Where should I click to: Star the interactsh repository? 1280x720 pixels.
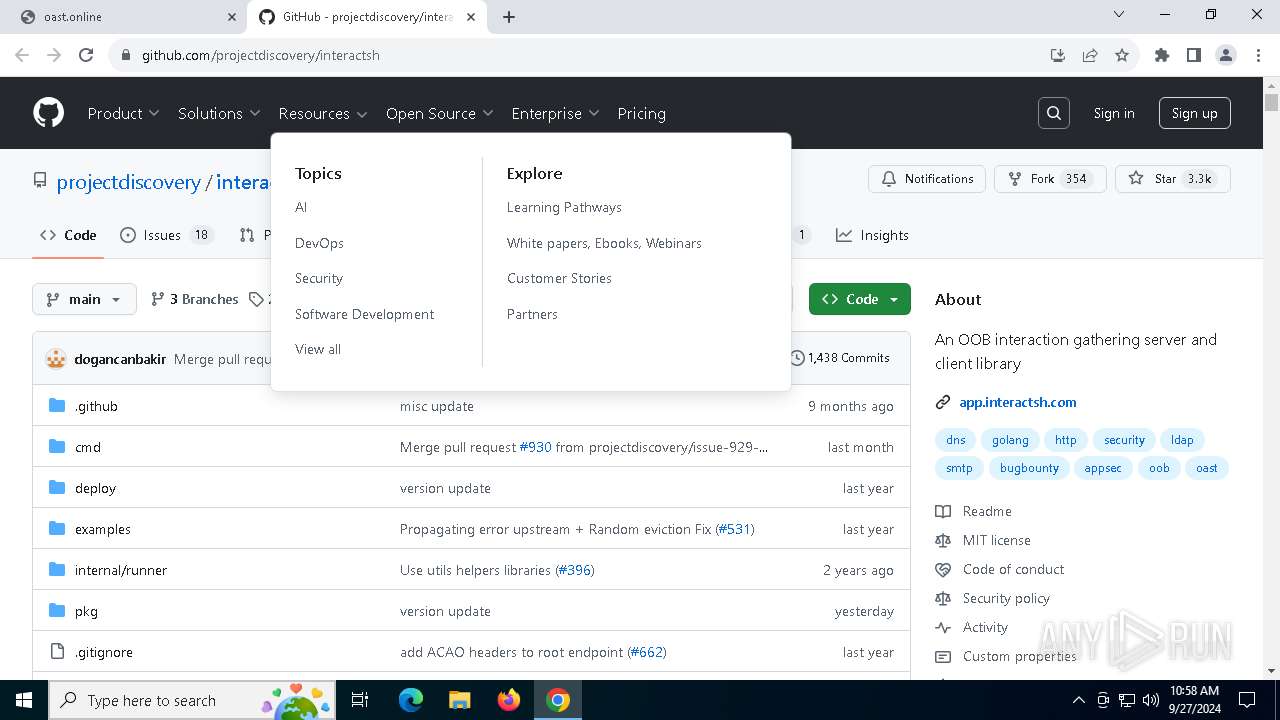click(1173, 179)
